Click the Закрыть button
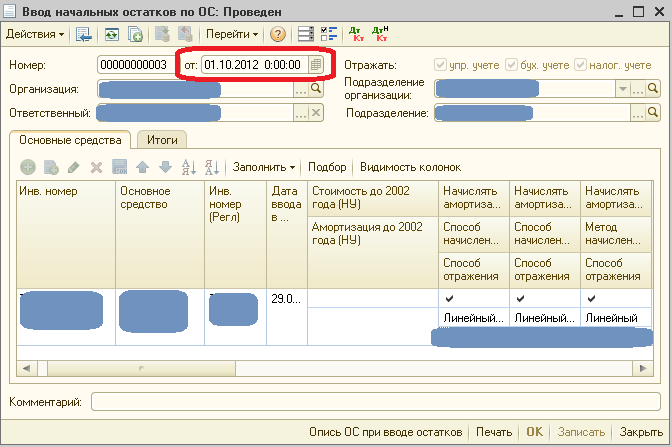This screenshot has width=672, height=447. [641, 432]
